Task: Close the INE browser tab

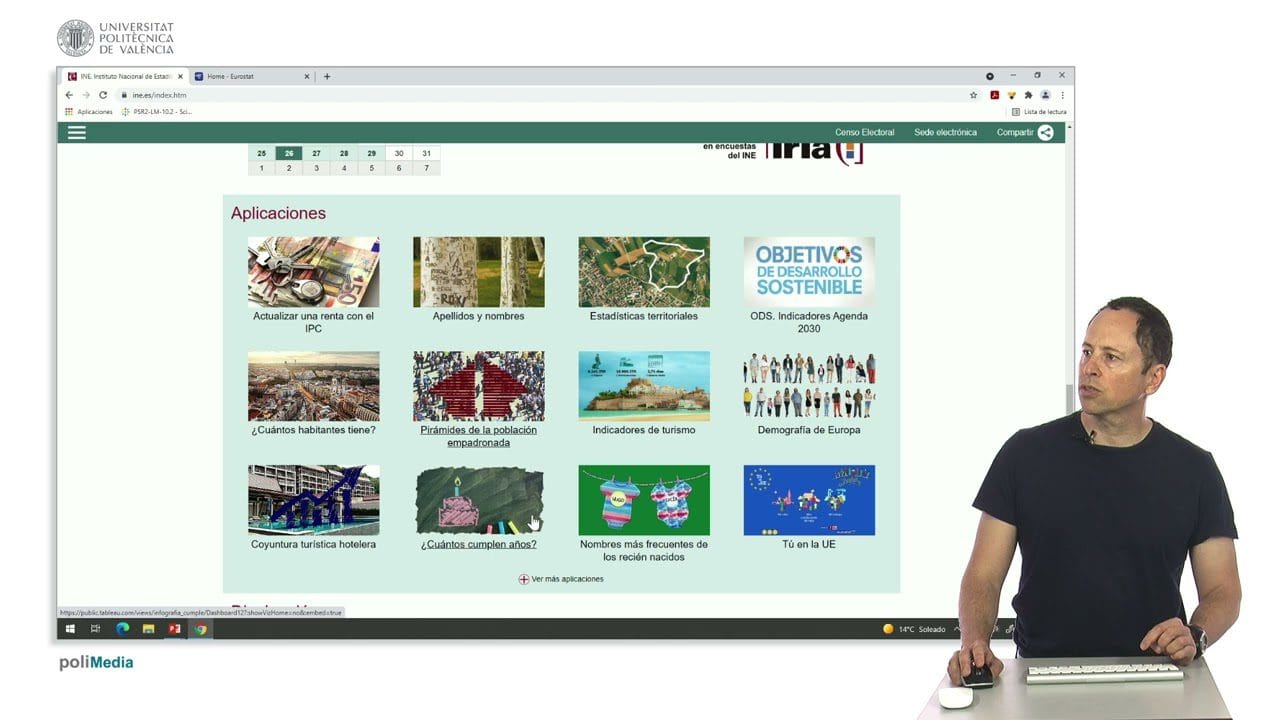Action: [180, 76]
